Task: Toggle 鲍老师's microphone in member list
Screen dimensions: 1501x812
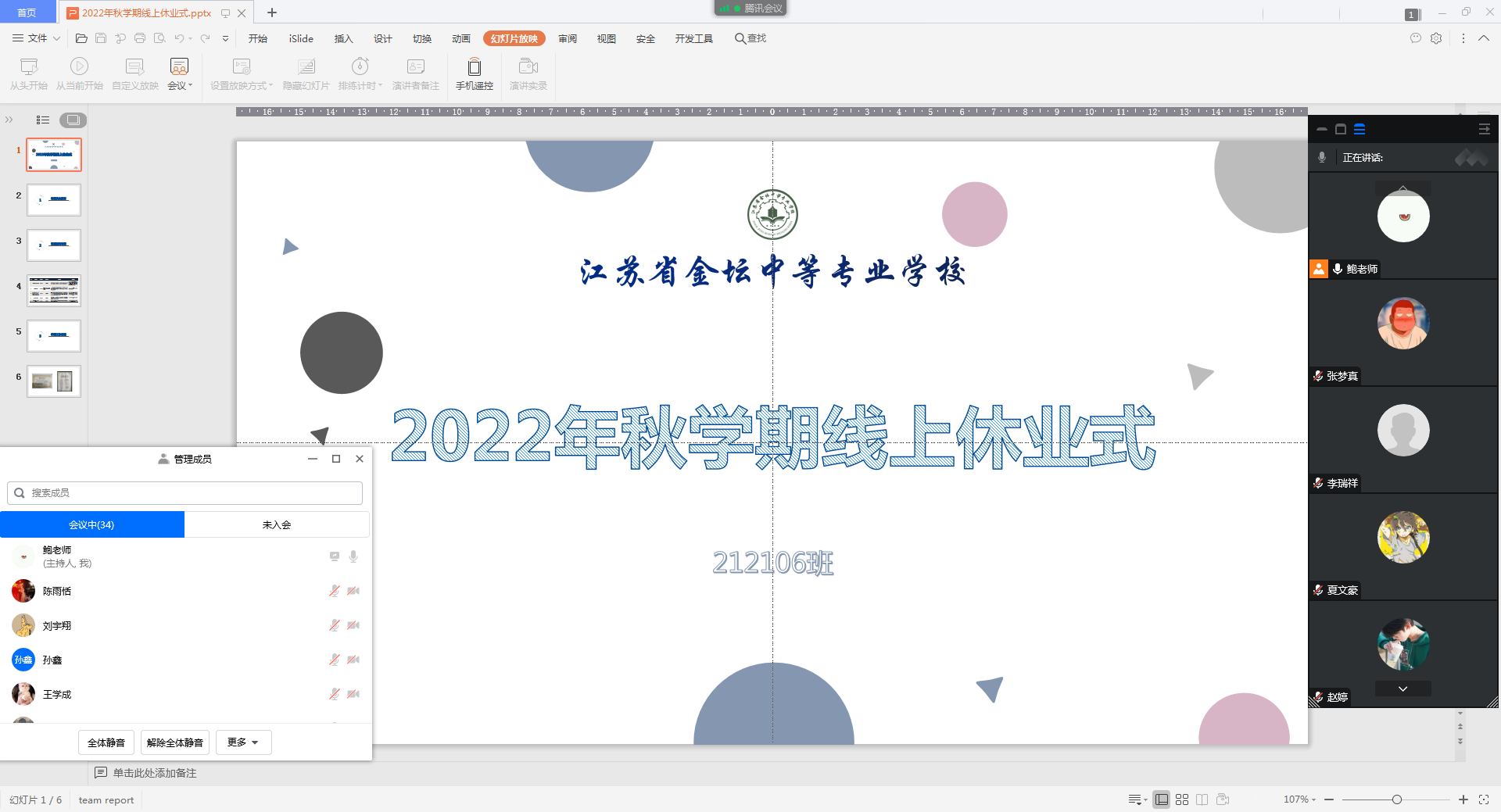Action: (x=353, y=556)
